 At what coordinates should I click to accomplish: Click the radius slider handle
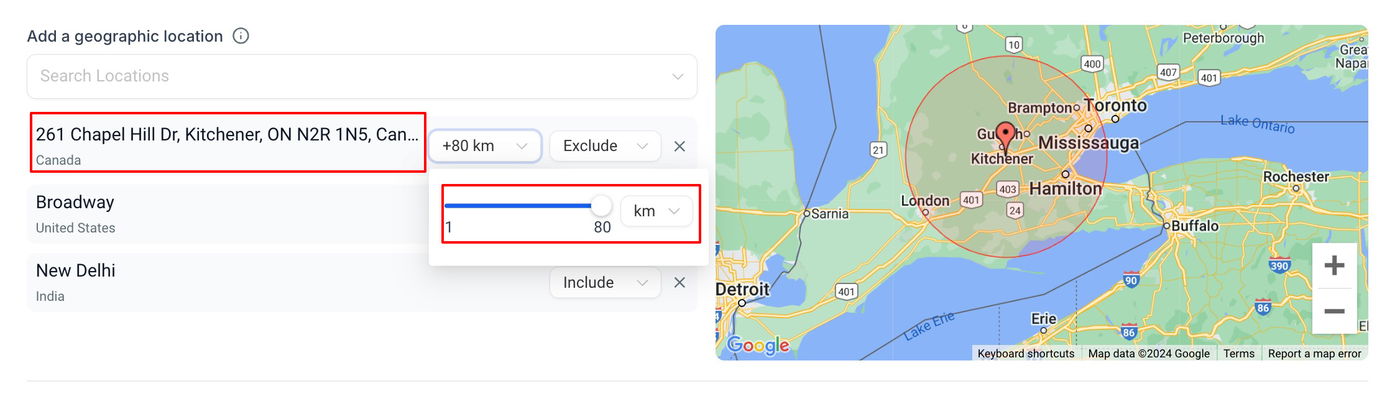point(601,206)
